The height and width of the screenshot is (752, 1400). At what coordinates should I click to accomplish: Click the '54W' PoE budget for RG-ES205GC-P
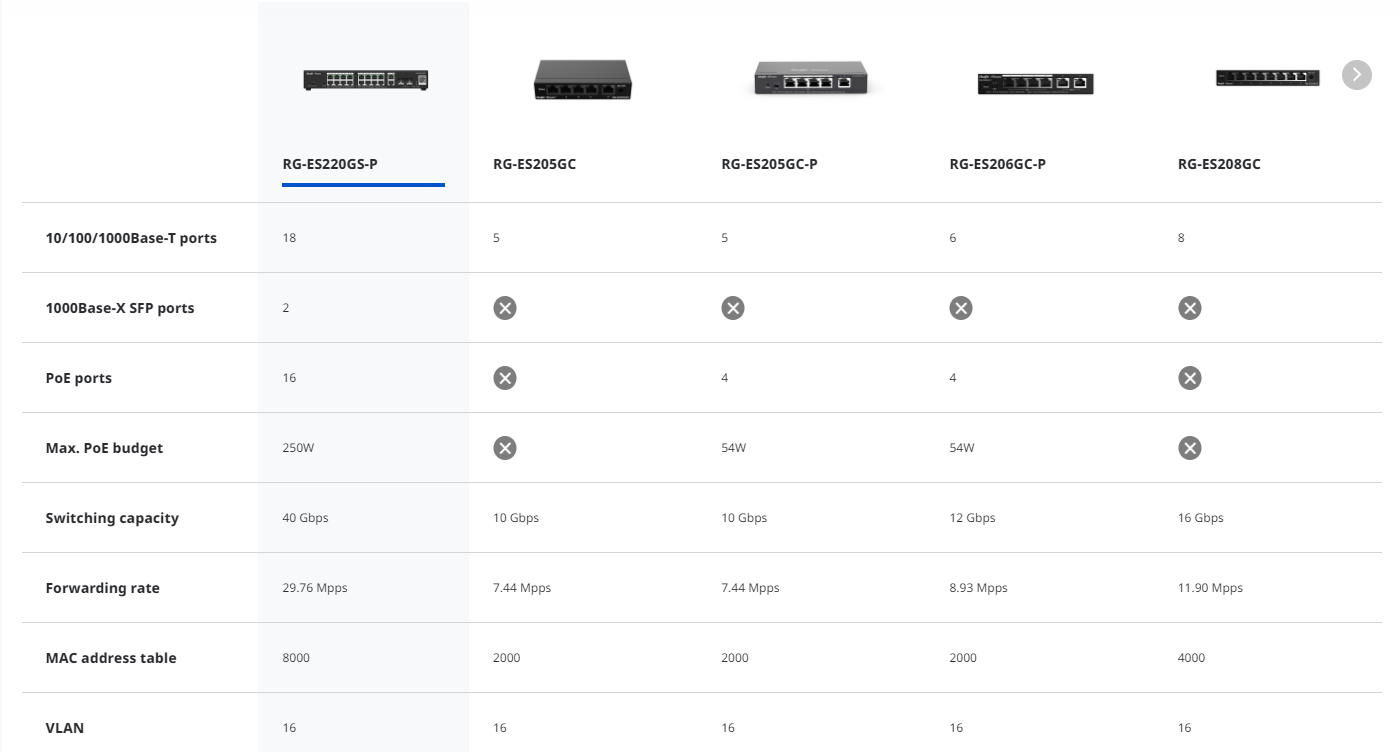click(x=734, y=448)
